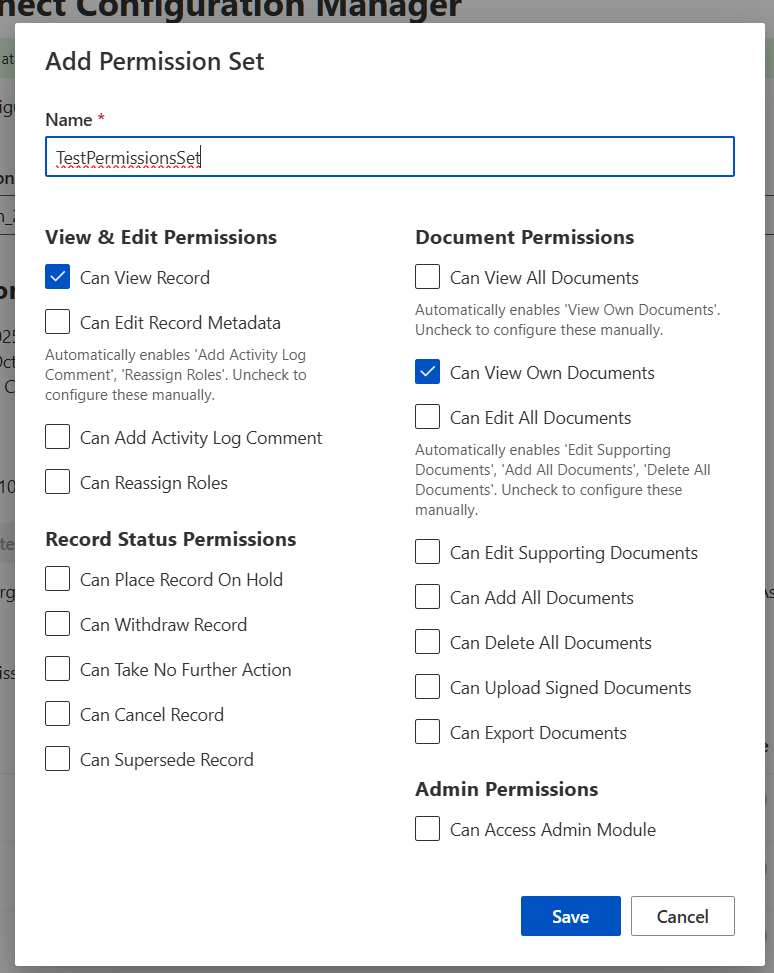Save the new permission set

click(570, 916)
